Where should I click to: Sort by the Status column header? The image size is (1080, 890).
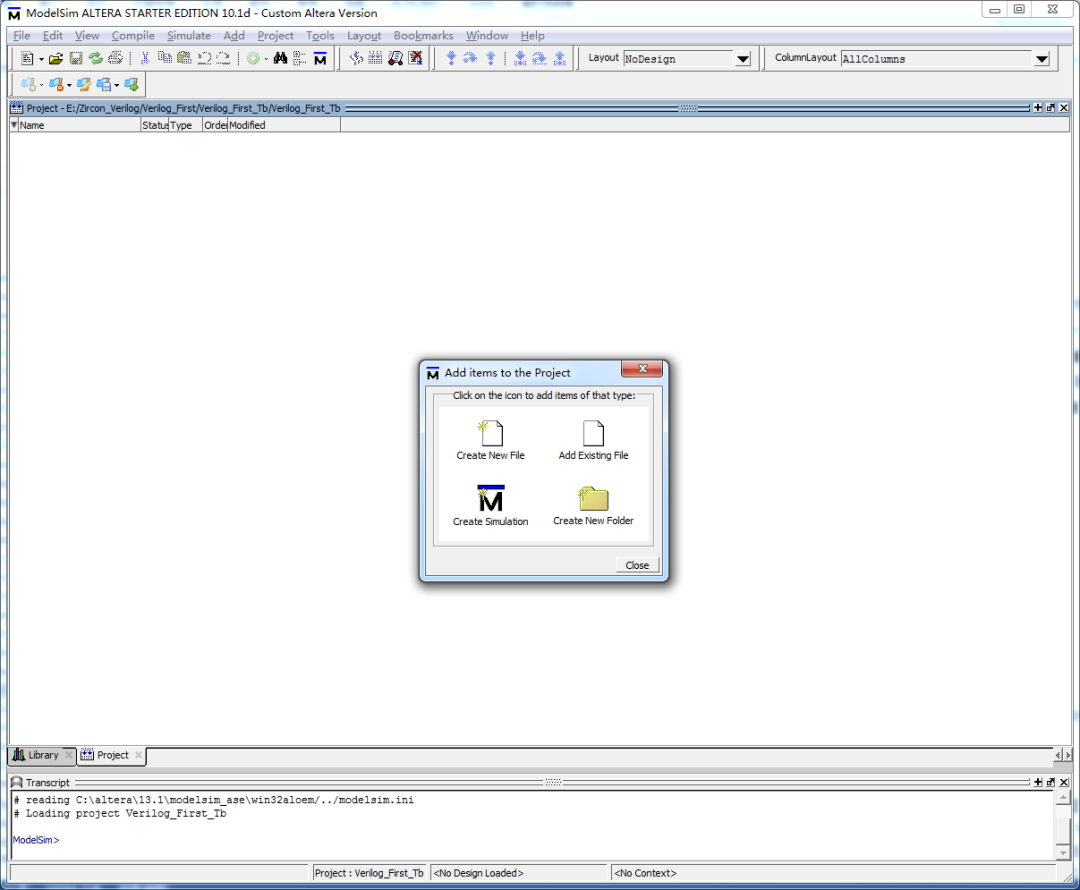[x=154, y=125]
